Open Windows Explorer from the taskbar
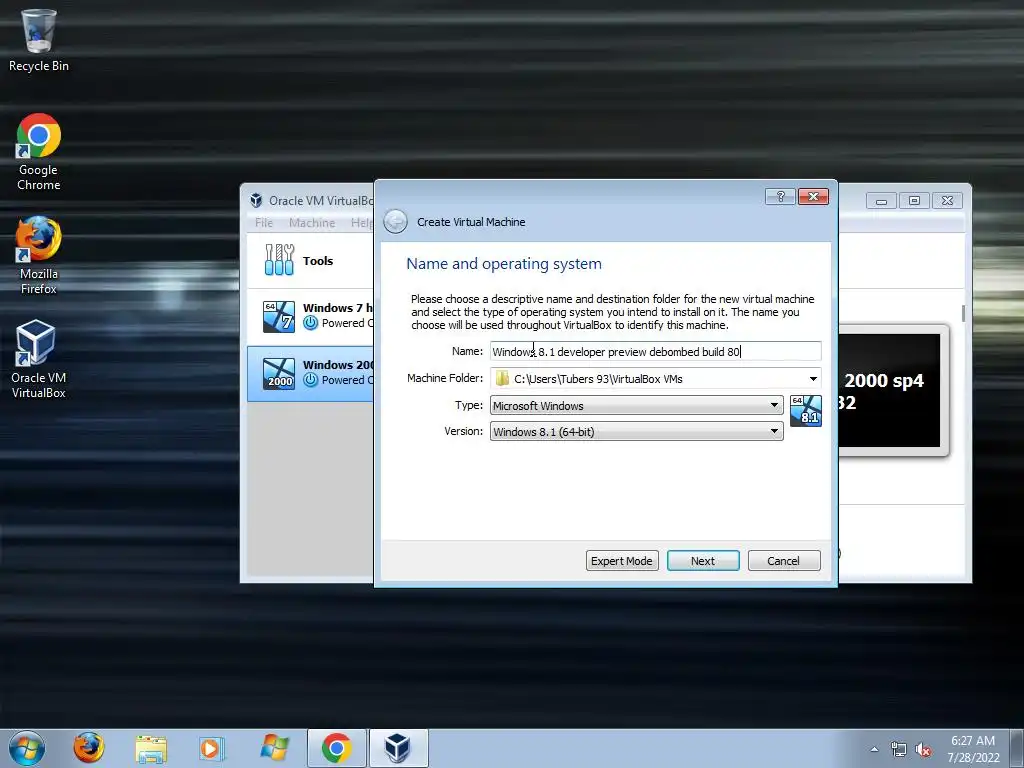 [x=151, y=748]
